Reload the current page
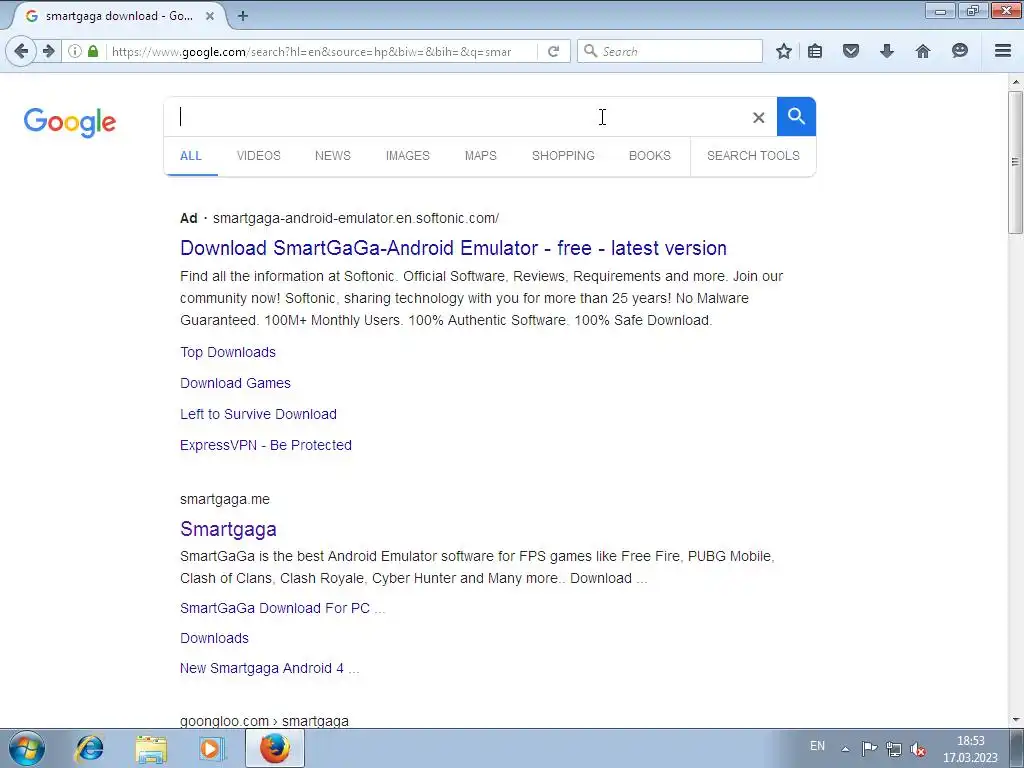Screen dimensions: 1024x768 click(x=553, y=51)
